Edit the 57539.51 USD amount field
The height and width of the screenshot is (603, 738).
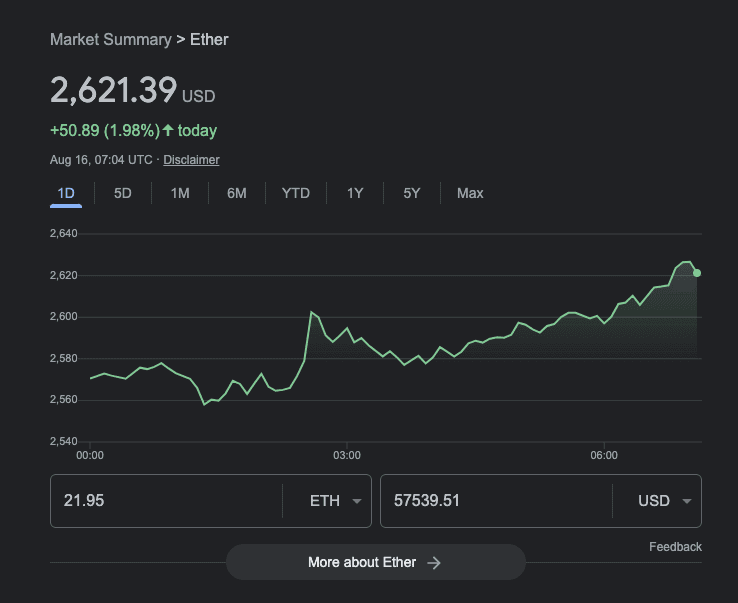coord(496,501)
